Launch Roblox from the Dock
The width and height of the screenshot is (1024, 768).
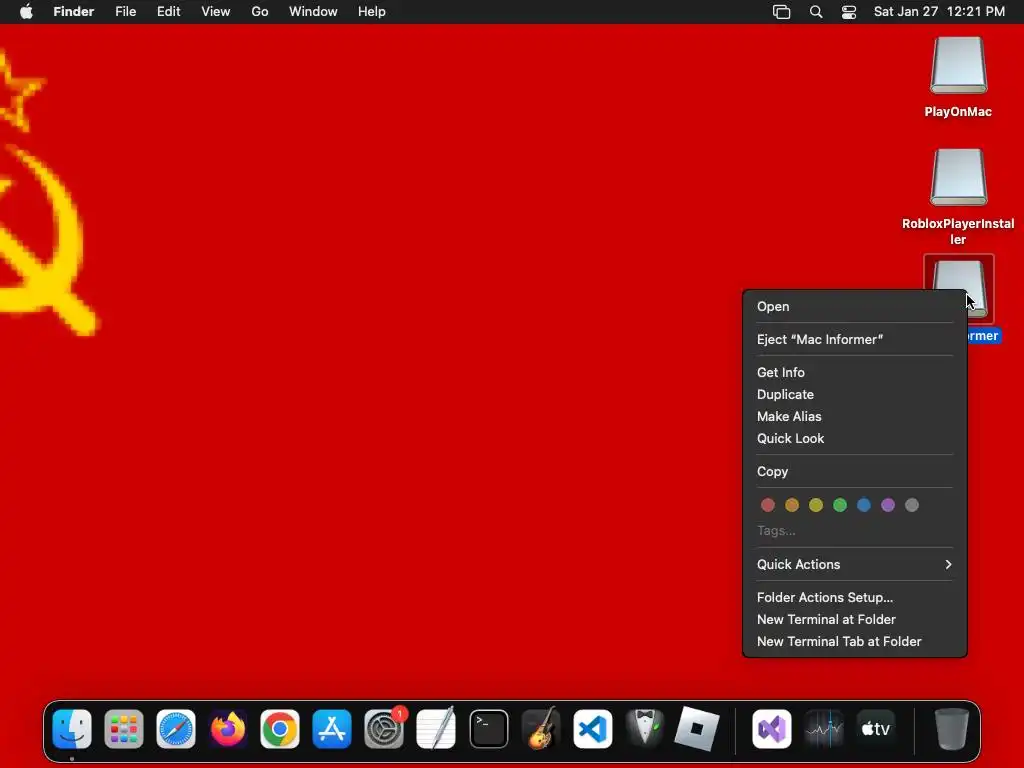(x=697, y=729)
